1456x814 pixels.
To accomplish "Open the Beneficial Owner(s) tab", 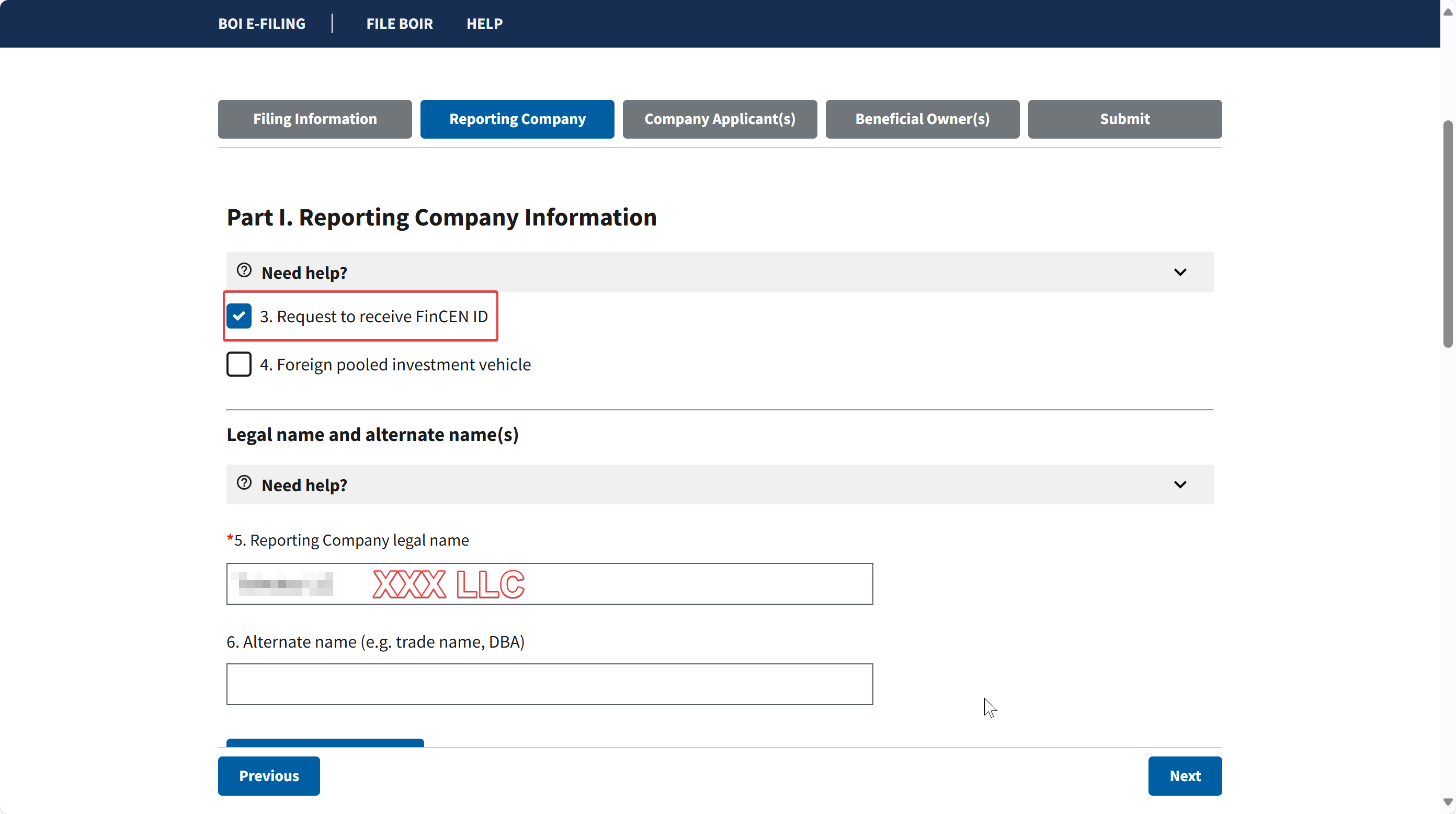I will coord(923,119).
